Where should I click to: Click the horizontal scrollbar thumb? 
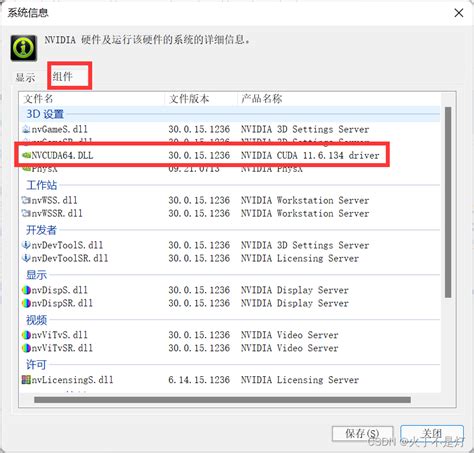(x=222, y=400)
